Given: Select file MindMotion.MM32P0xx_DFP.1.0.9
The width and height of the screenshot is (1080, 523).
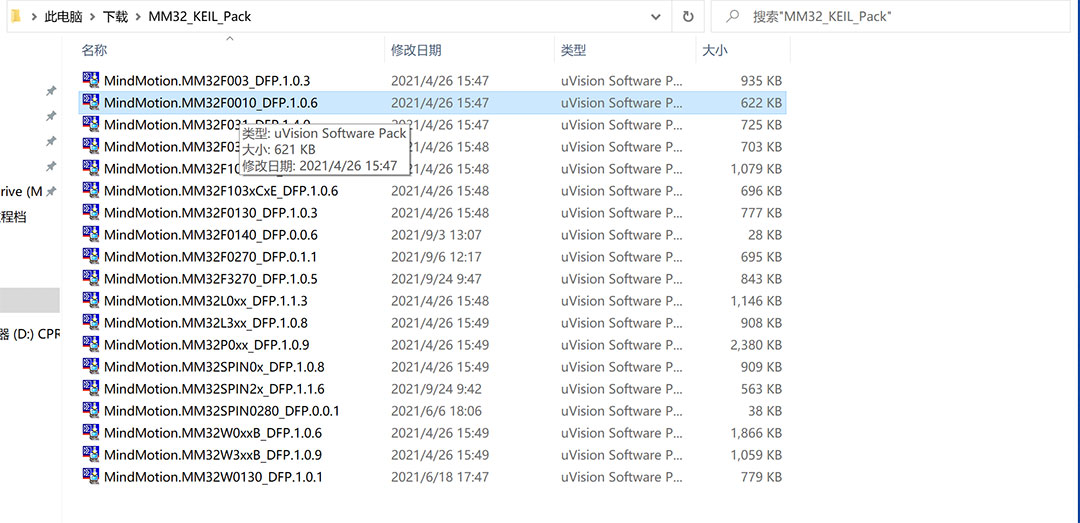Looking at the screenshot, I should coord(207,345).
